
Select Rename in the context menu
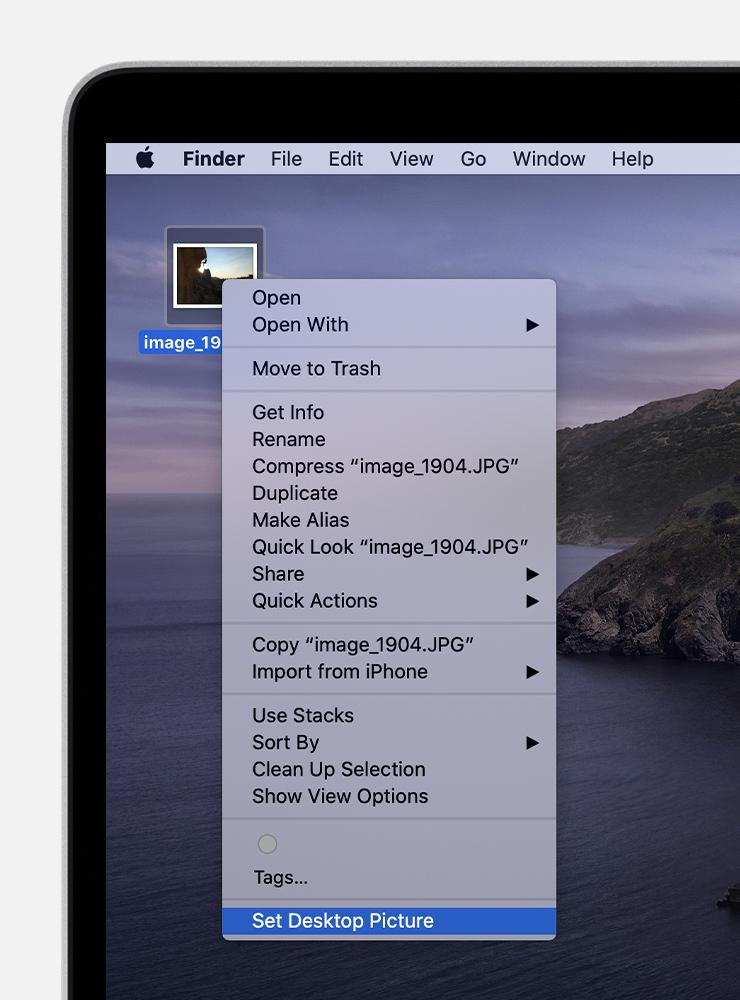click(389, 439)
